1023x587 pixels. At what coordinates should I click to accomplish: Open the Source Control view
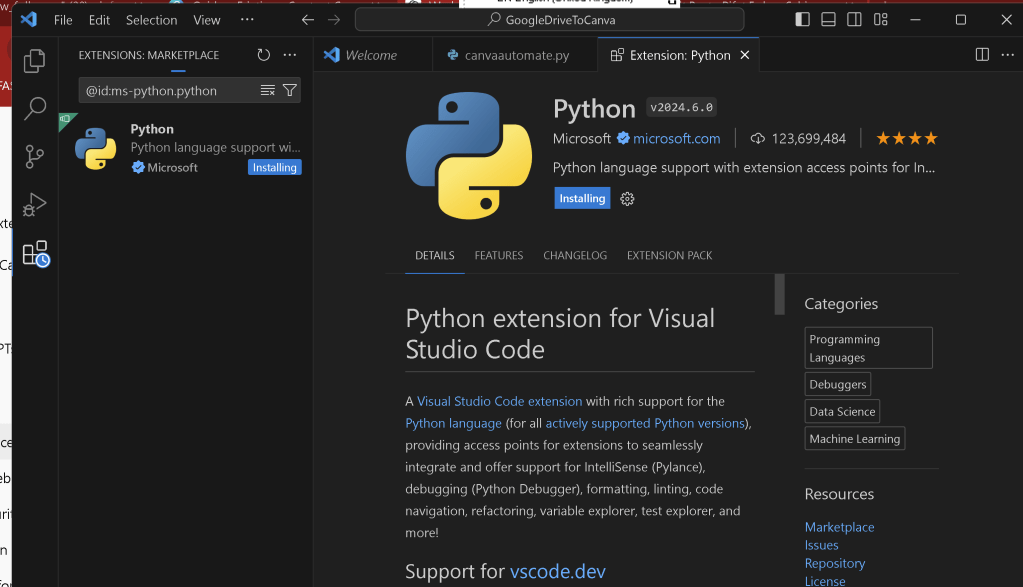[x=35, y=157]
